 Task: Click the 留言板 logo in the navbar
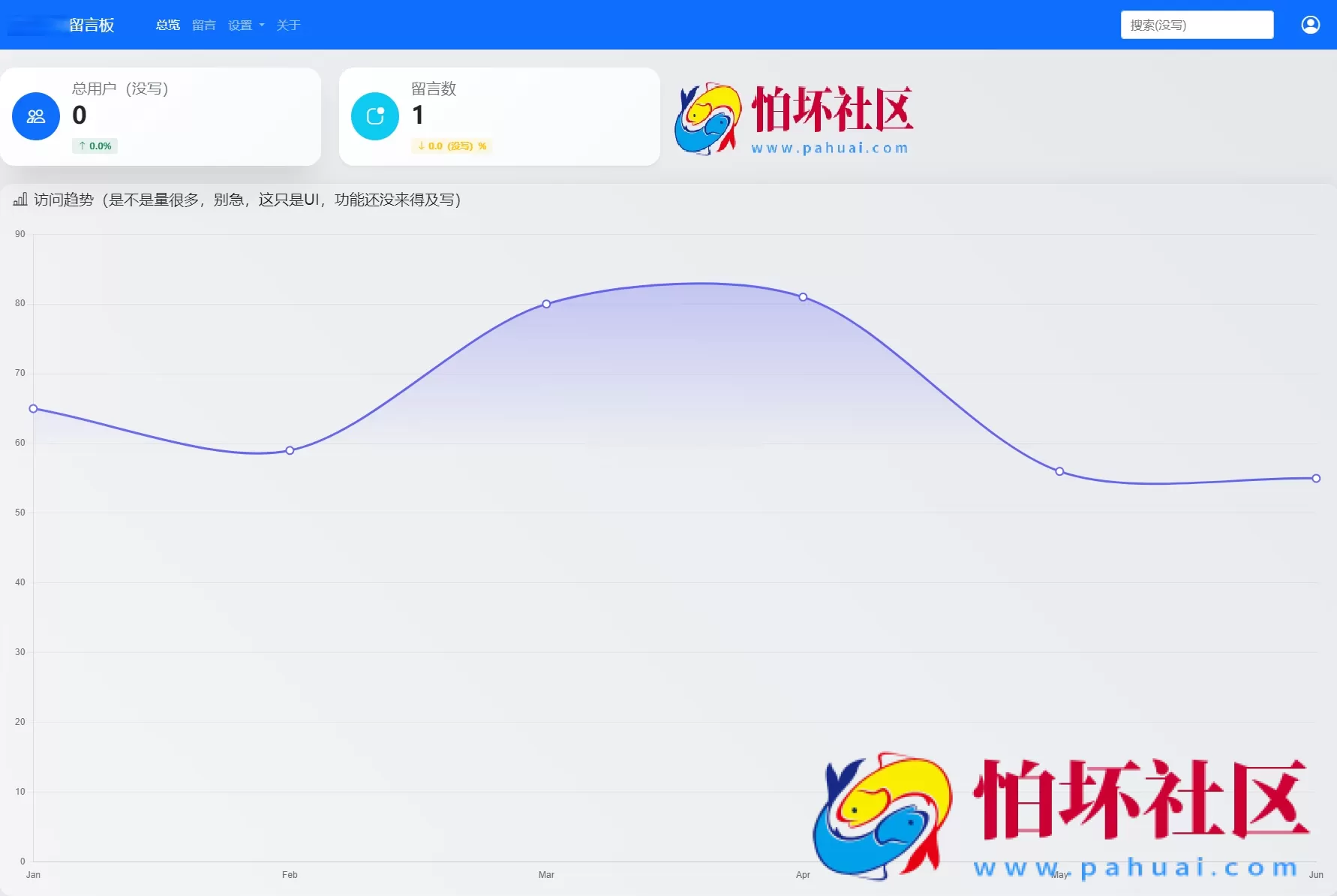(92, 25)
